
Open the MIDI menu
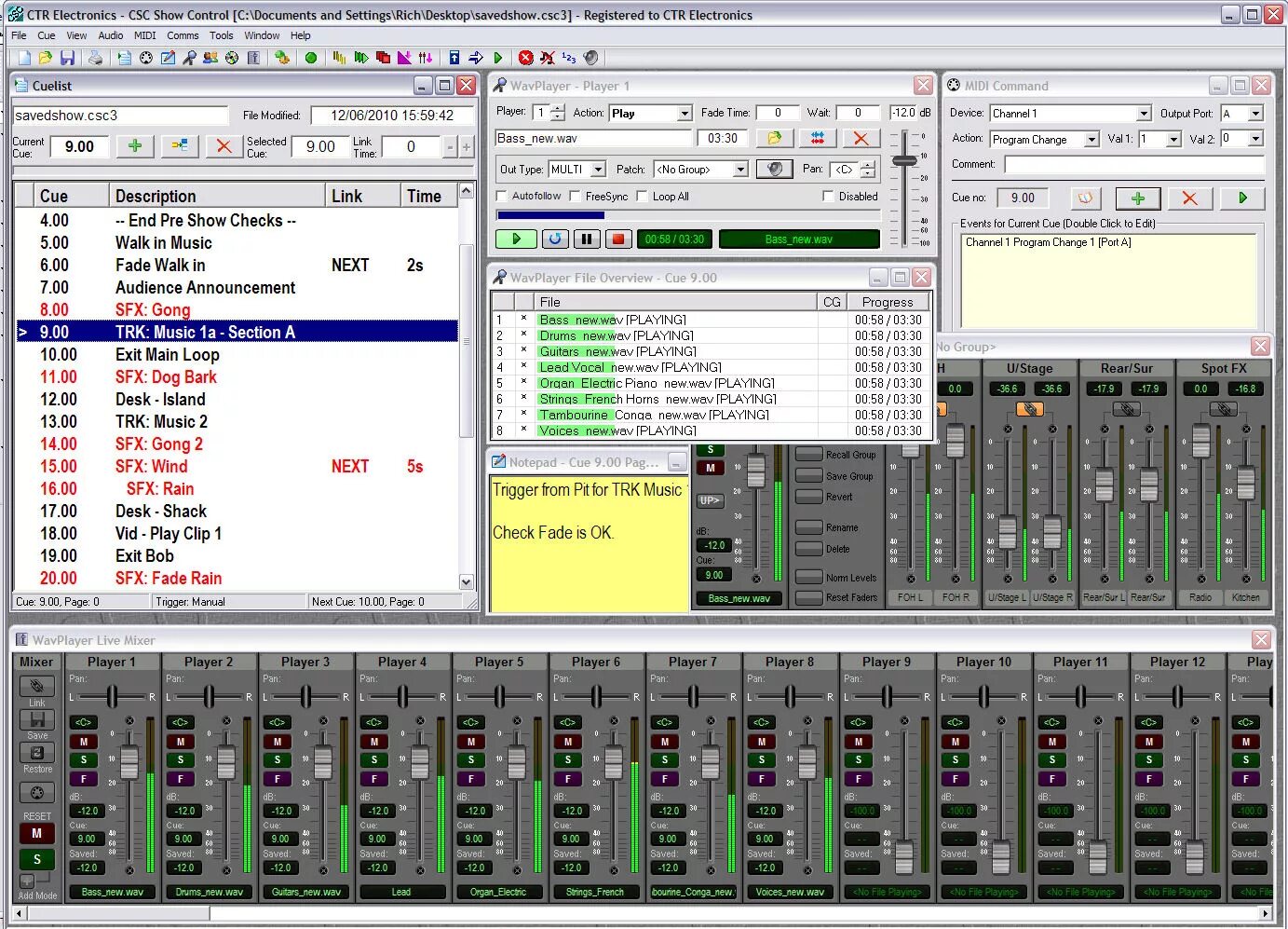point(145,35)
